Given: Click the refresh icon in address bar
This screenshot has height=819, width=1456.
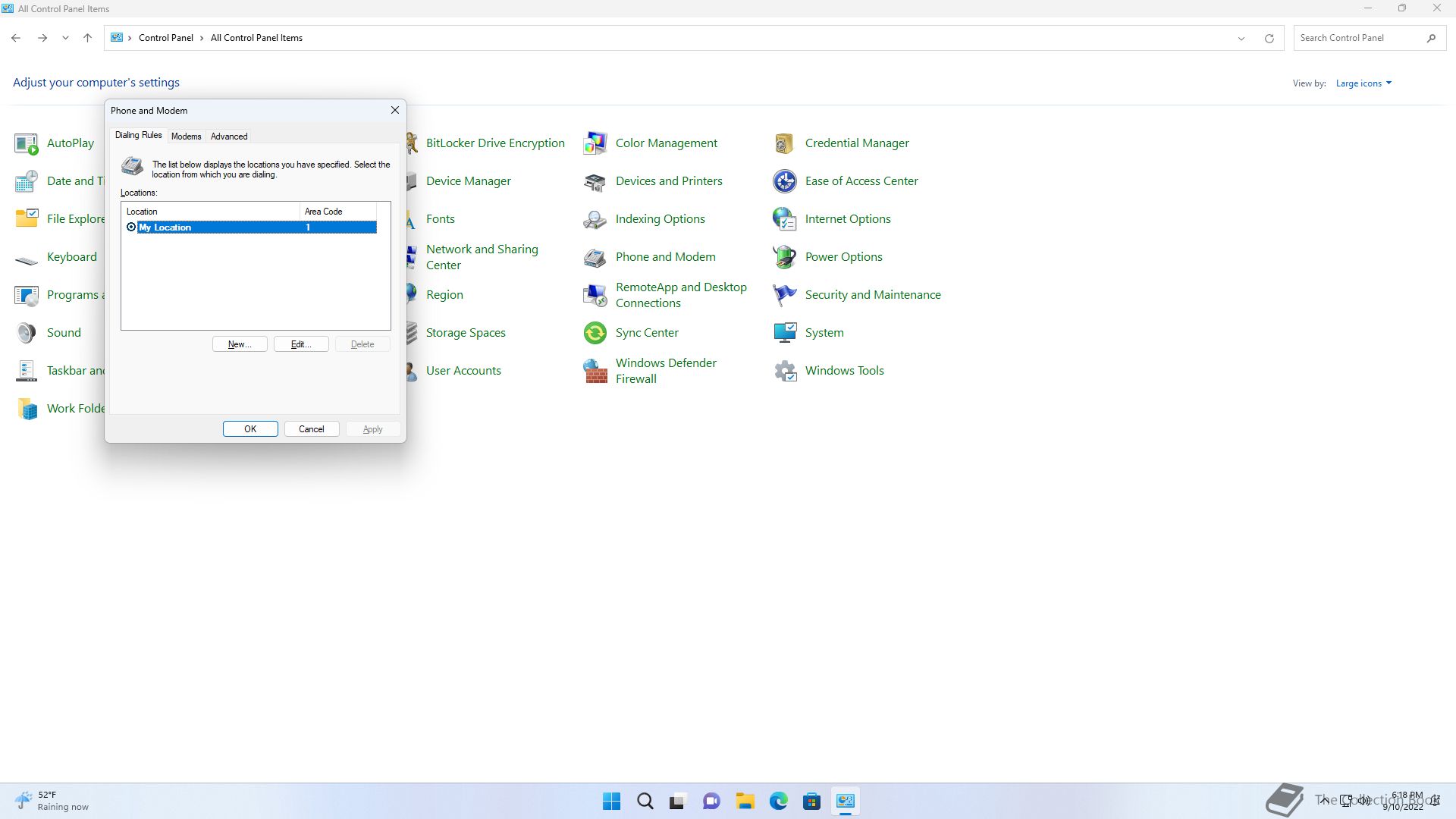Looking at the screenshot, I should coord(1269,38).
